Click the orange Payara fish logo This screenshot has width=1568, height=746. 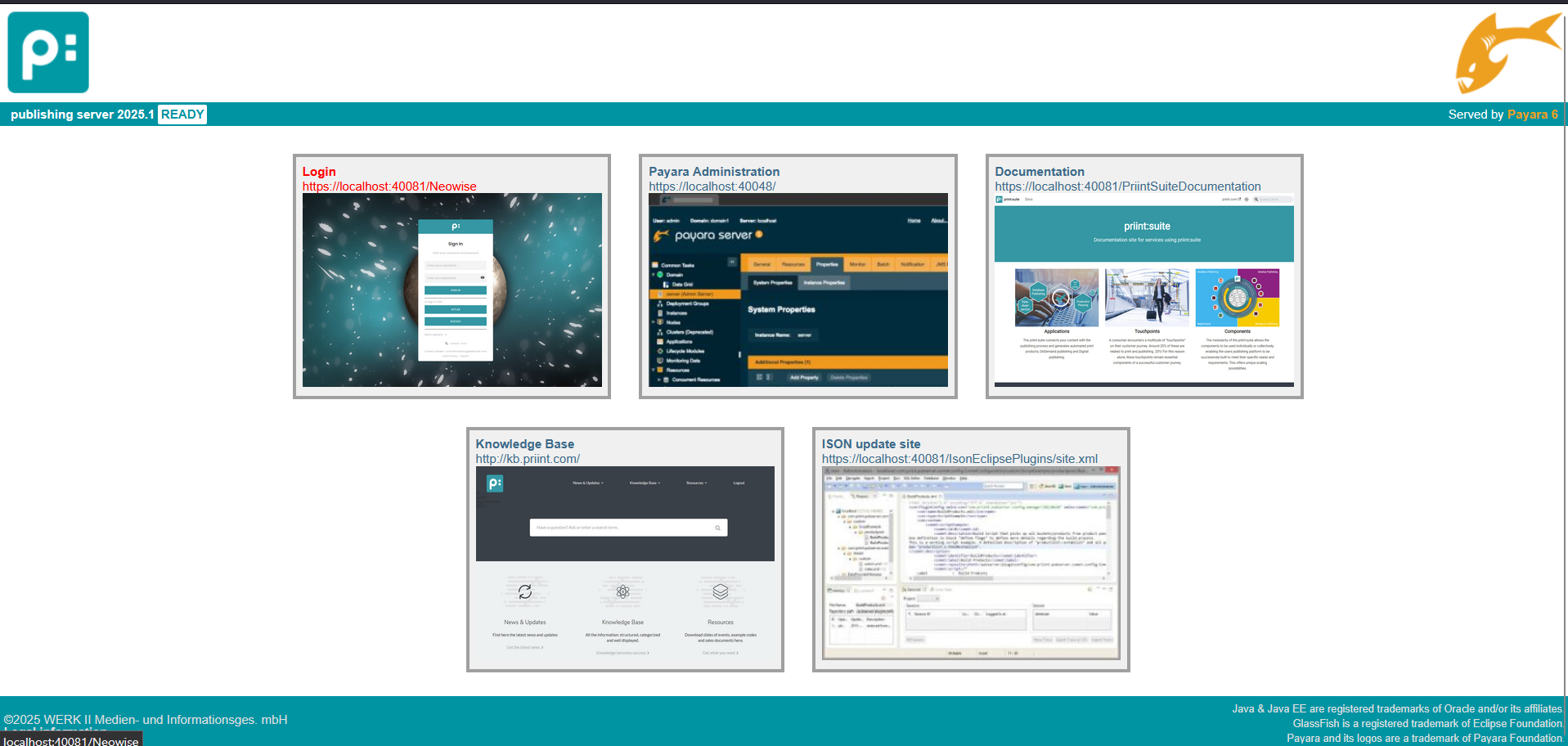(1506, 53)
